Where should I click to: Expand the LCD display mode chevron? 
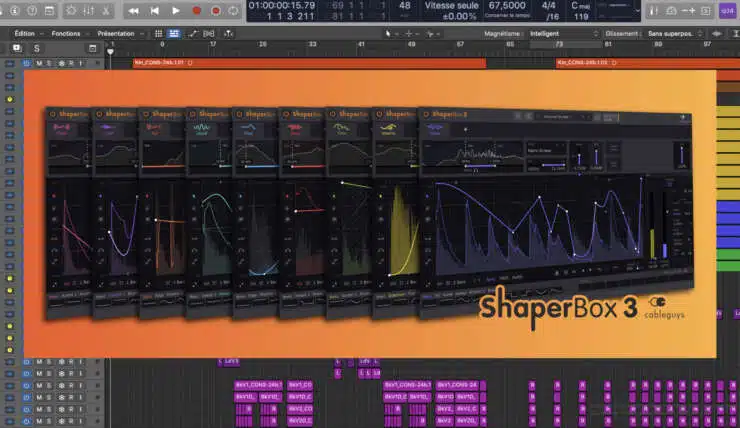pos(637,10)
